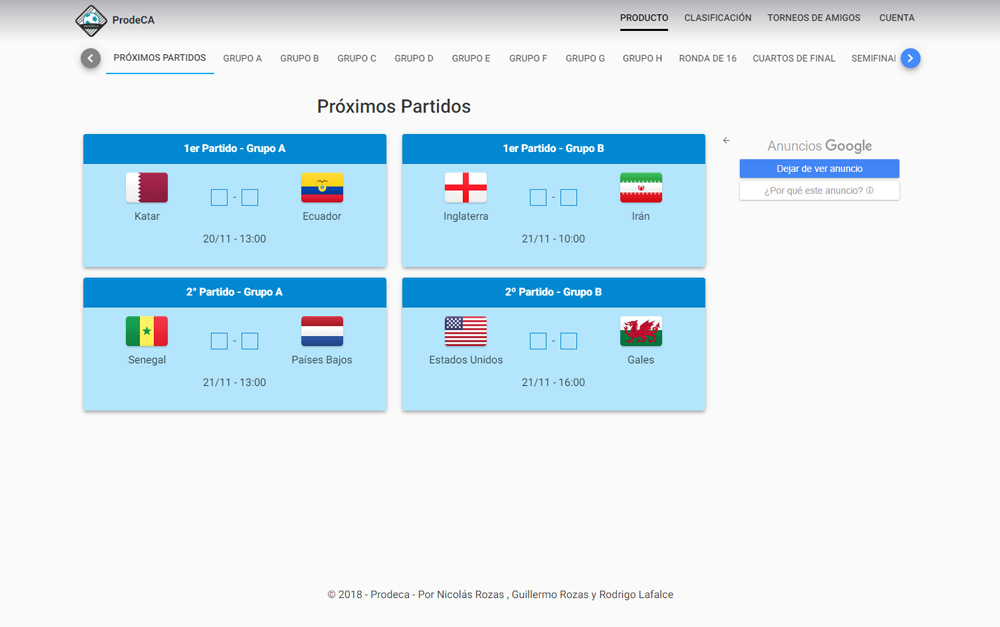
Task: Click the ProdeCA logo icon
Action: click(x=92, y=20)
